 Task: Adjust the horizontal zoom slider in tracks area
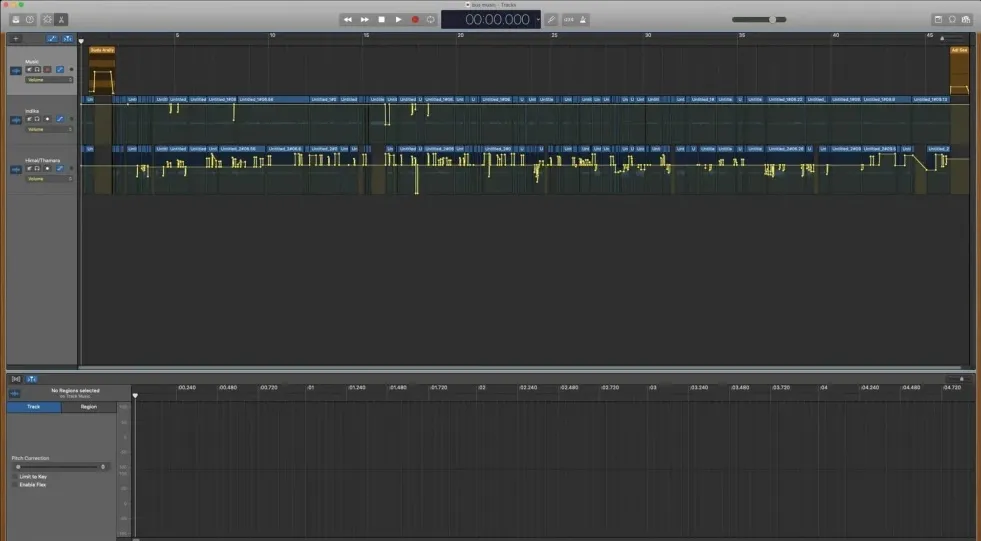(952, 39)
